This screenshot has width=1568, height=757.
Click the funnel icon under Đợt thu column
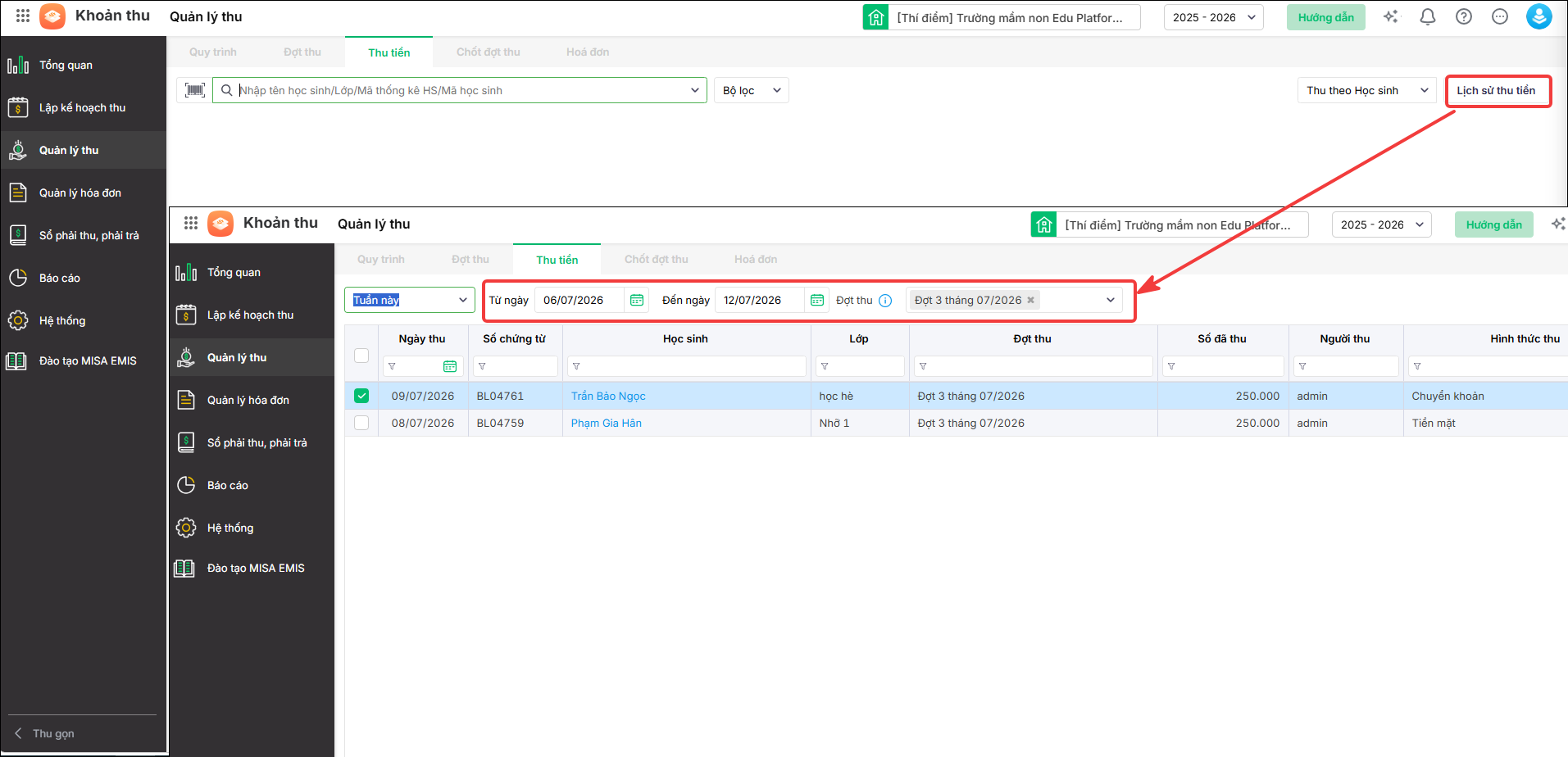(923, 366)
